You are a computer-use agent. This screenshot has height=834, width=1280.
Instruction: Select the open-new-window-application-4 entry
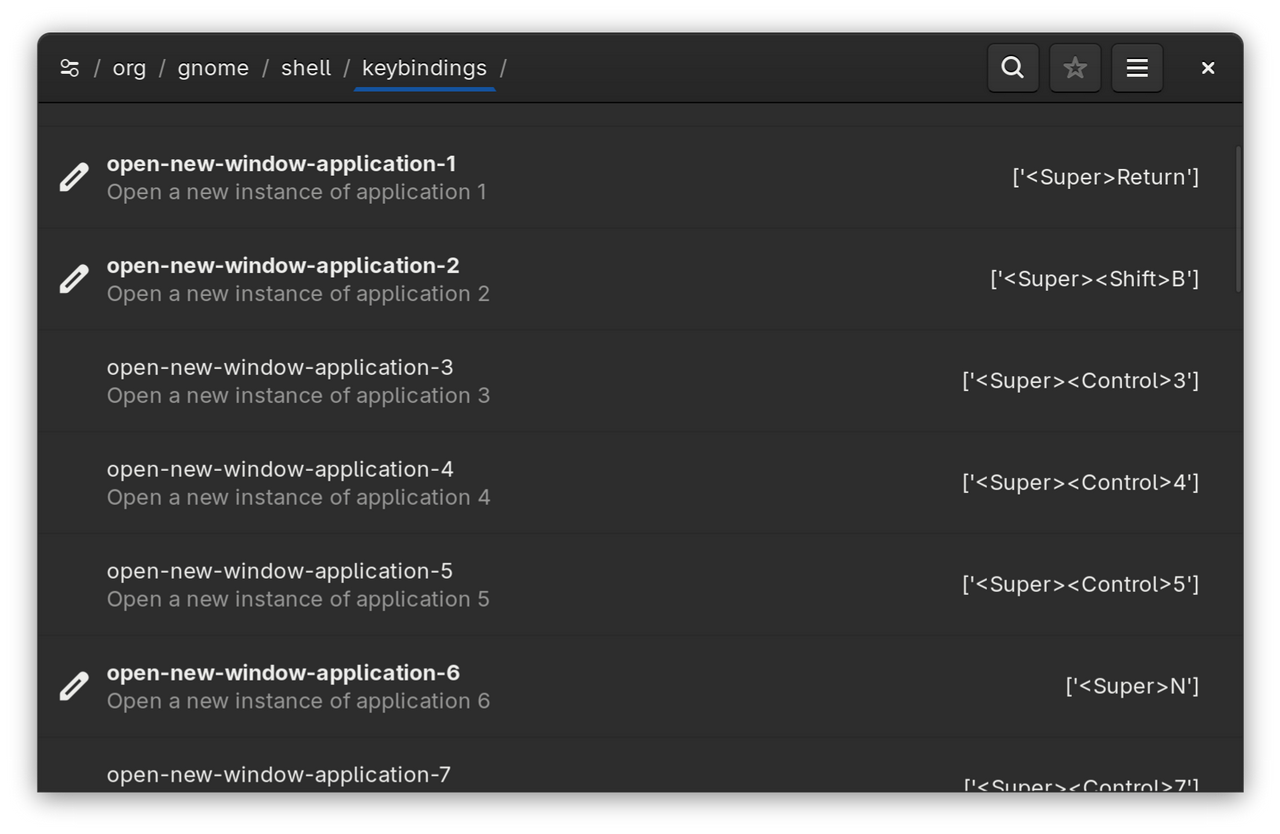click(x=280, y=470)
